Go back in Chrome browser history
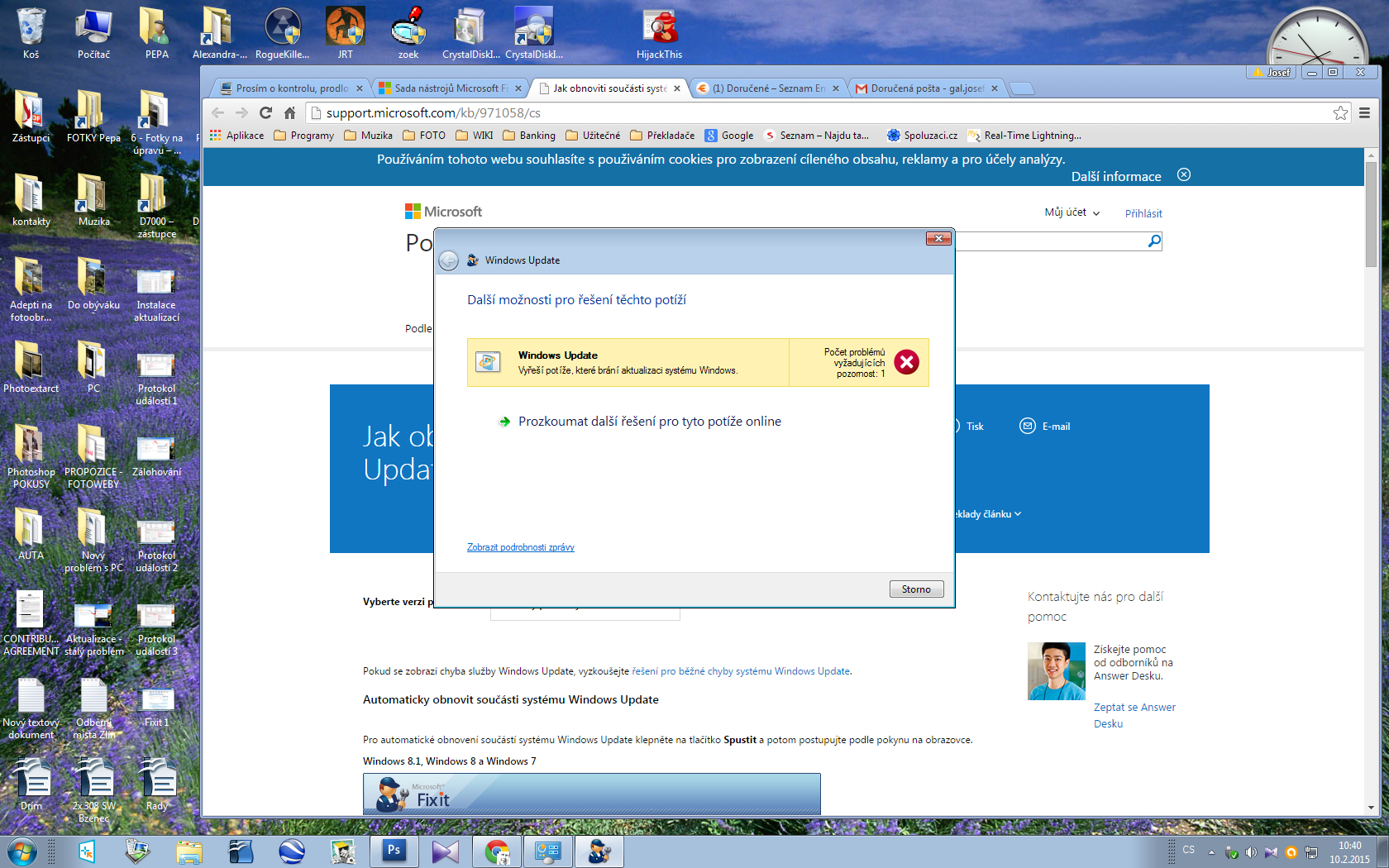 tap(217, 113)
